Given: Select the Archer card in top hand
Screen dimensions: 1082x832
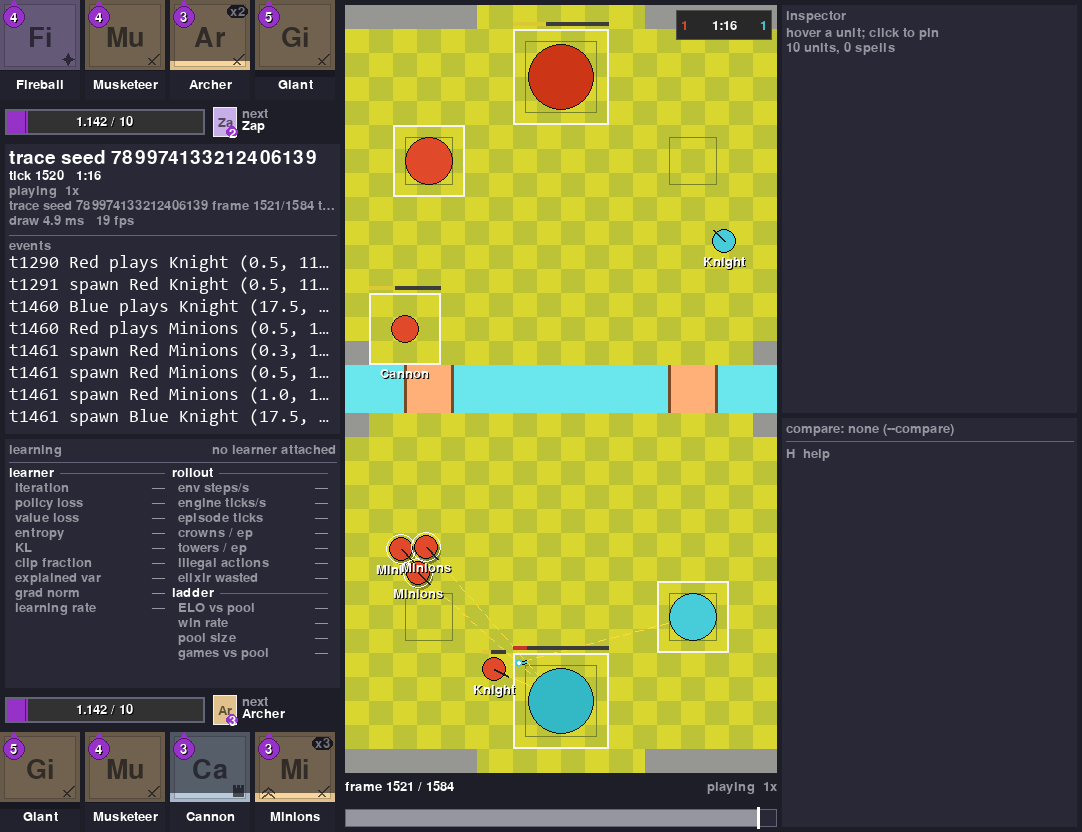Looking at the screenshot, I should point(210,36).
